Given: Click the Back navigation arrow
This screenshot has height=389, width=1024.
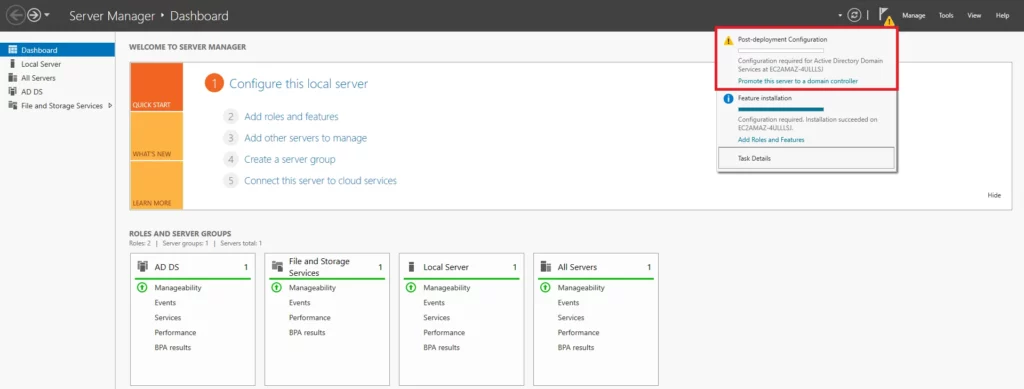Looking at the screenshot, I should coord(16,15).
